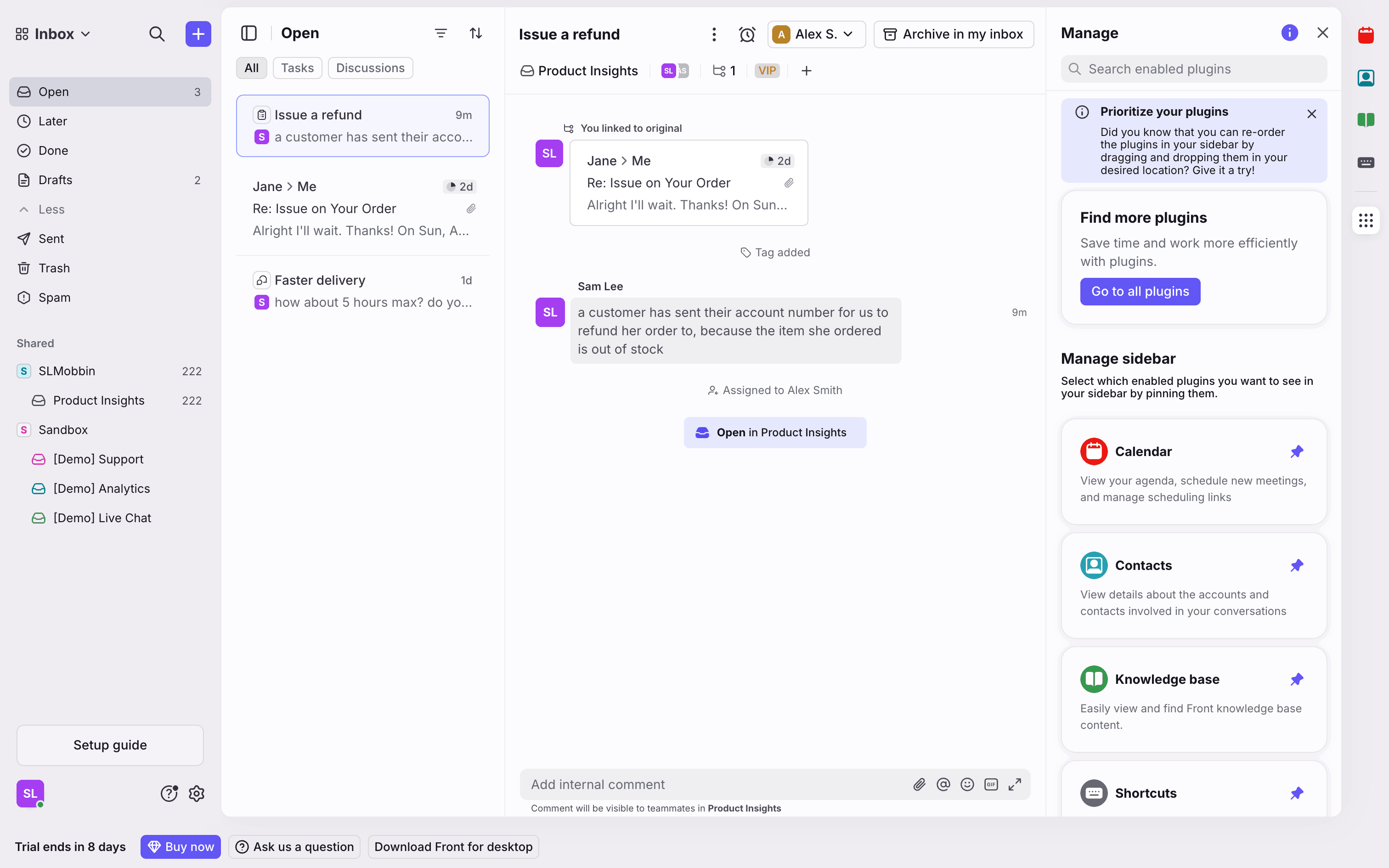Toggle the conversation list panel icon
1389x868 pixels.
point(248,33)
